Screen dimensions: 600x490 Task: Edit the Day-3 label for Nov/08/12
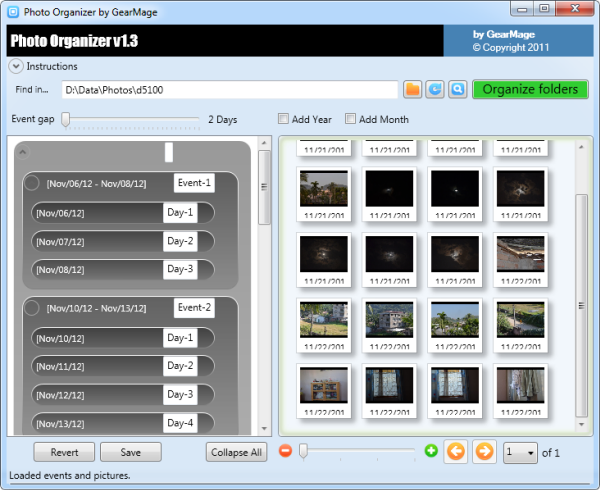click(x=180, y=269)
